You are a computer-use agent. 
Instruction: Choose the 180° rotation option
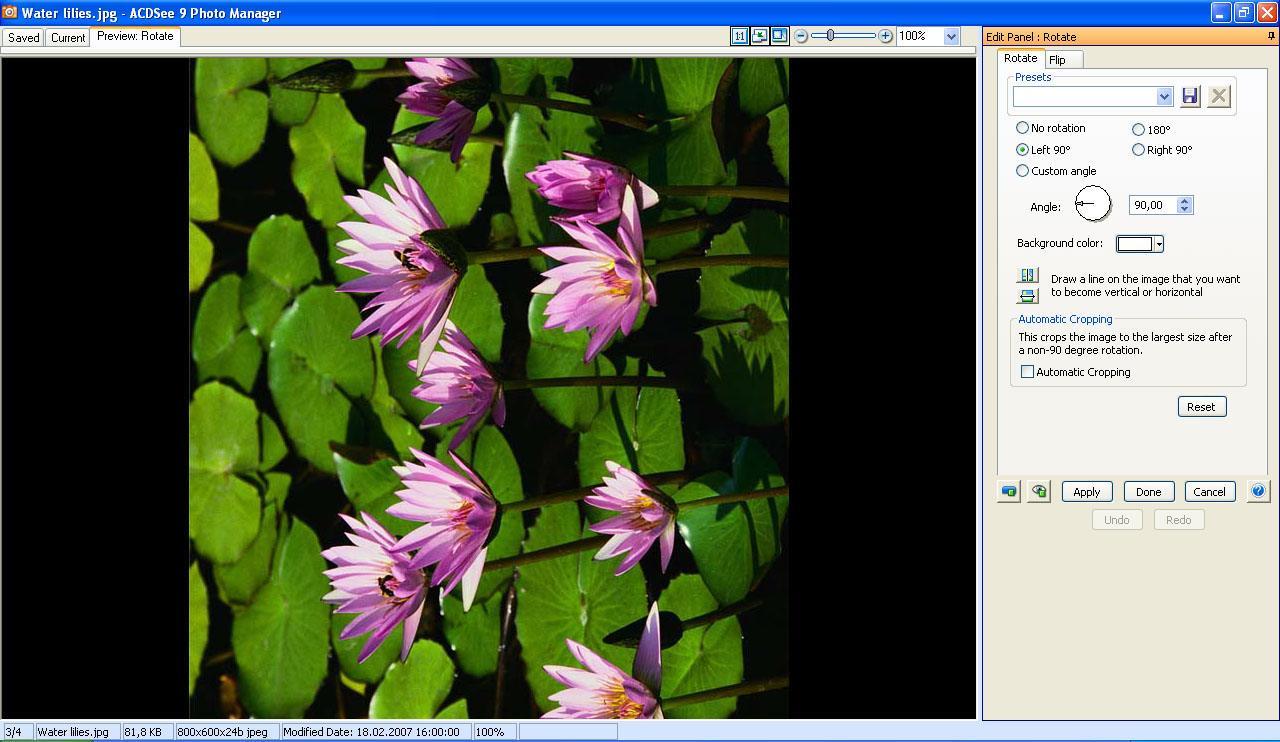[x=1139, y=130]
